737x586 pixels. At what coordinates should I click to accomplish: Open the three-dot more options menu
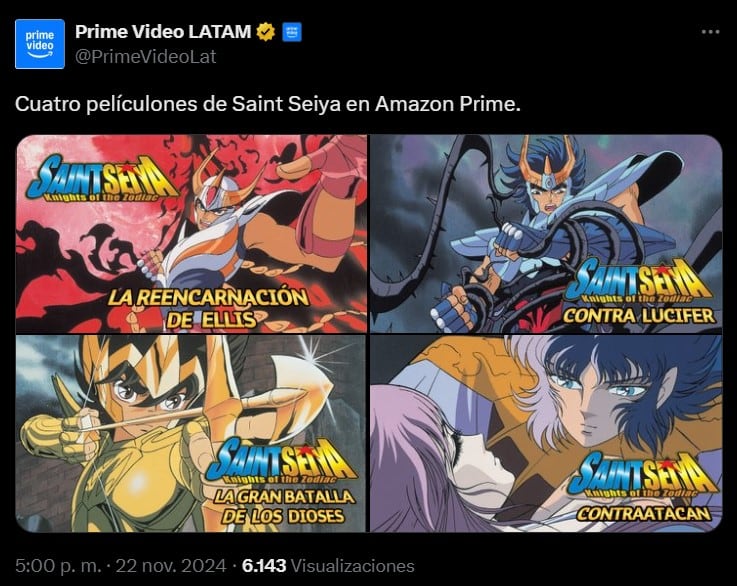coord(710,32)
